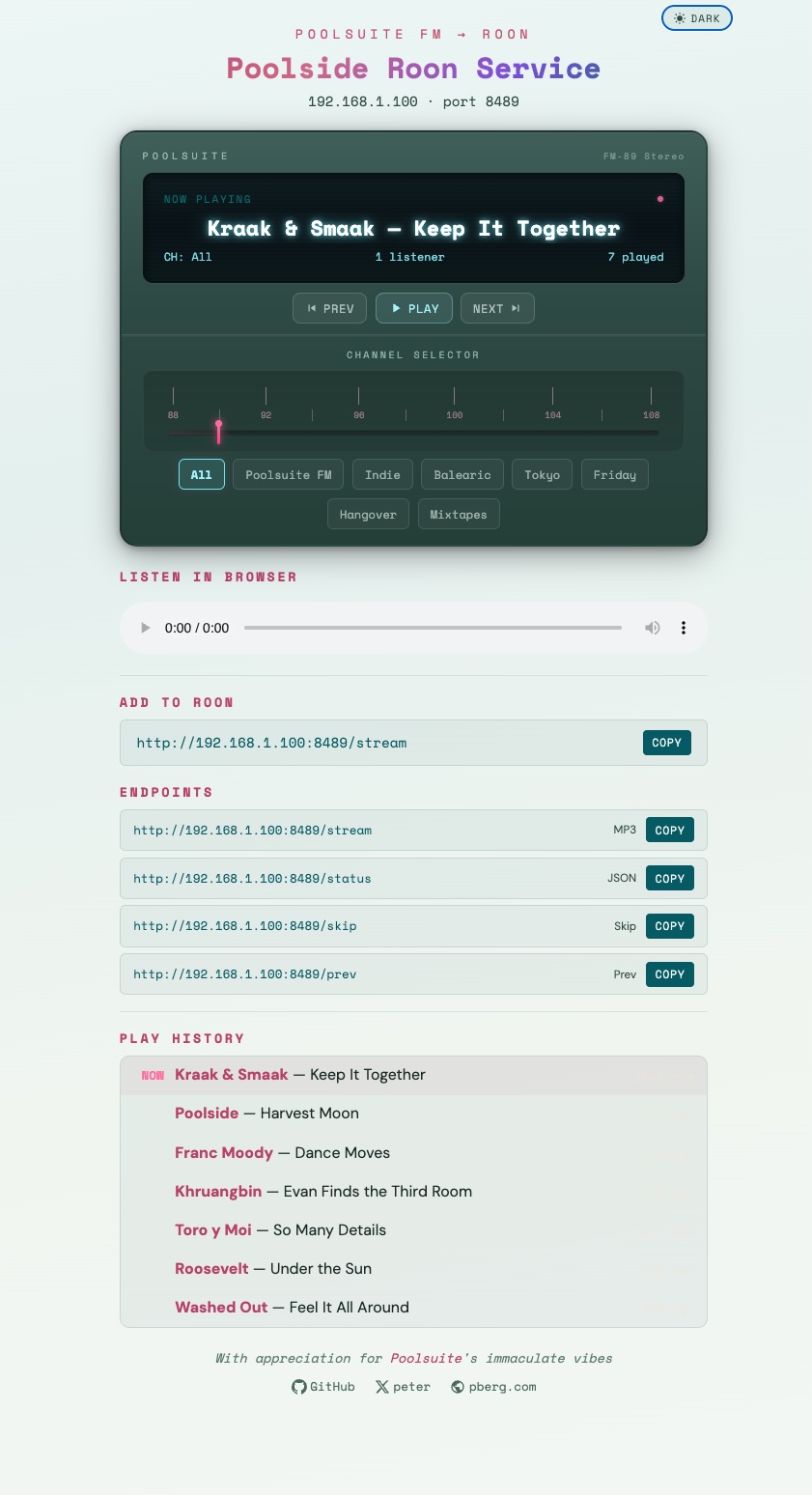Viewport: 812px width, 1495px height.
Task: Toggle the DARK theme switch
Action: pyautogui.click(x=696, y=18)
